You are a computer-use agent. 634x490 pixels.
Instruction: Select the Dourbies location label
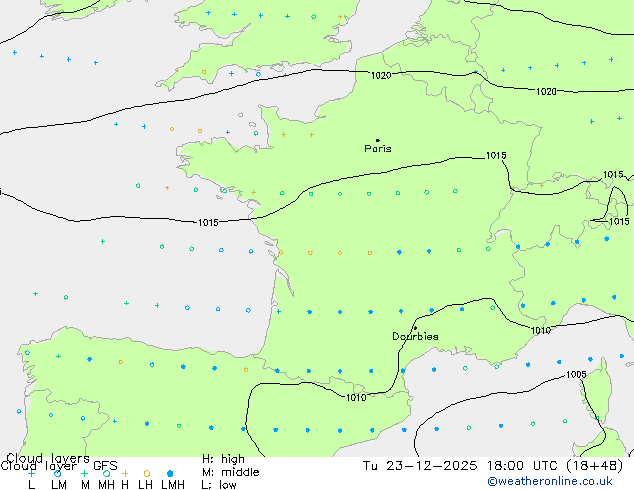[415, 336]
